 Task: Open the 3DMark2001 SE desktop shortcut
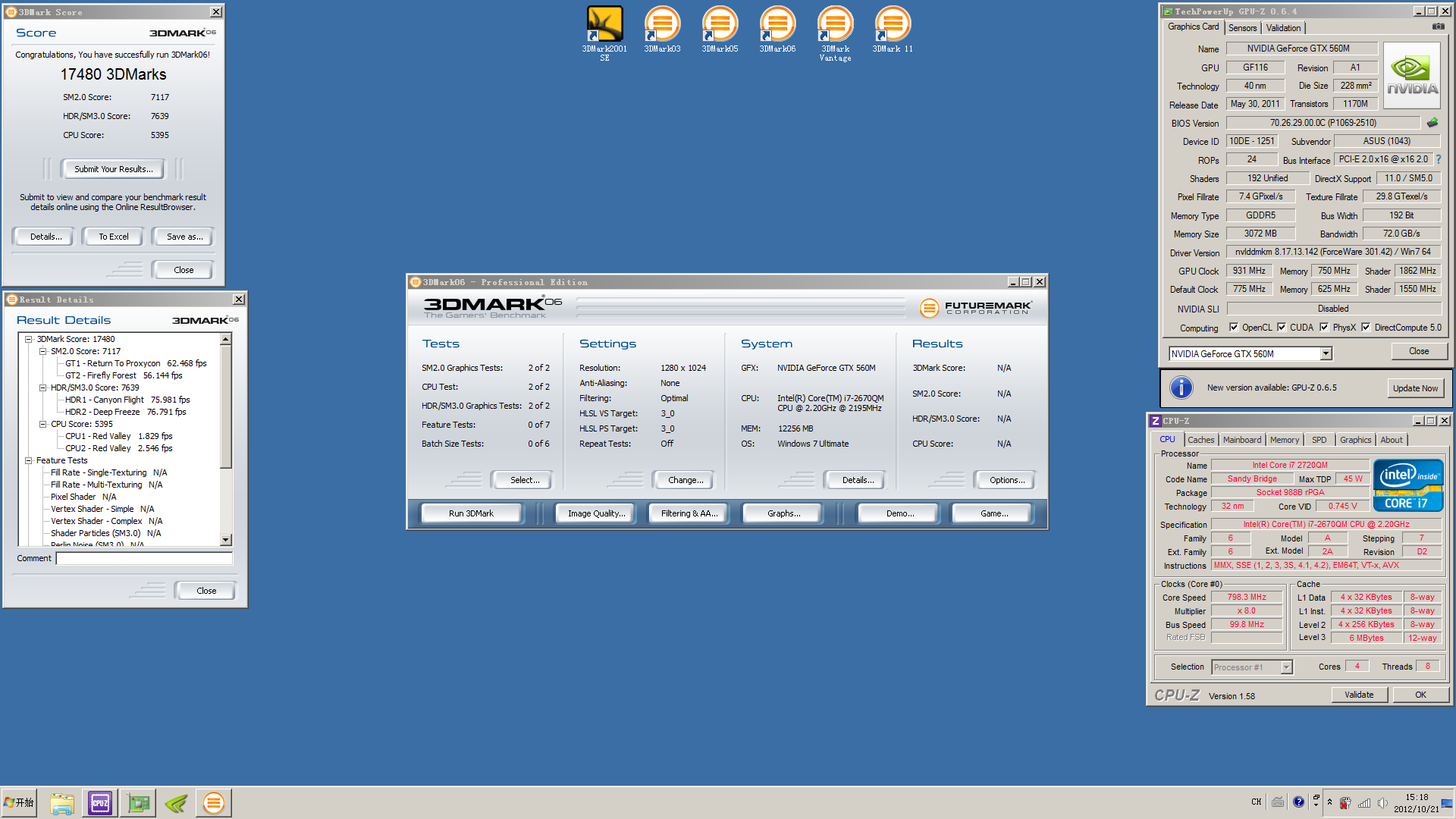[x=604, y=33]
